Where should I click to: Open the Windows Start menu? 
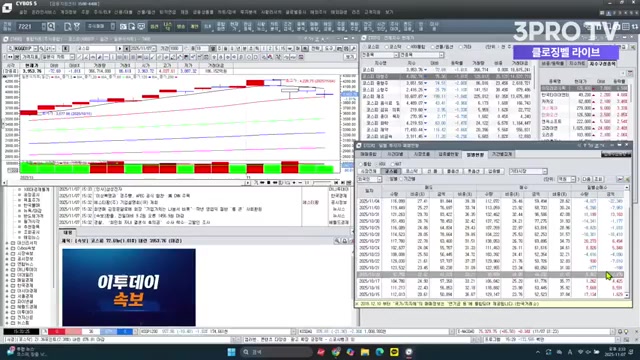(x=231, y=352)
